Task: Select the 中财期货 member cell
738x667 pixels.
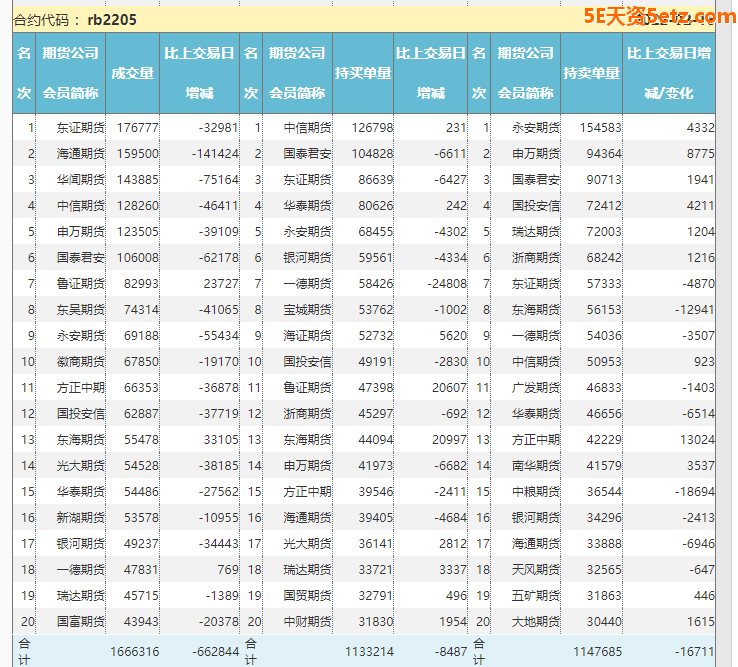Action: tap(308, 621)
